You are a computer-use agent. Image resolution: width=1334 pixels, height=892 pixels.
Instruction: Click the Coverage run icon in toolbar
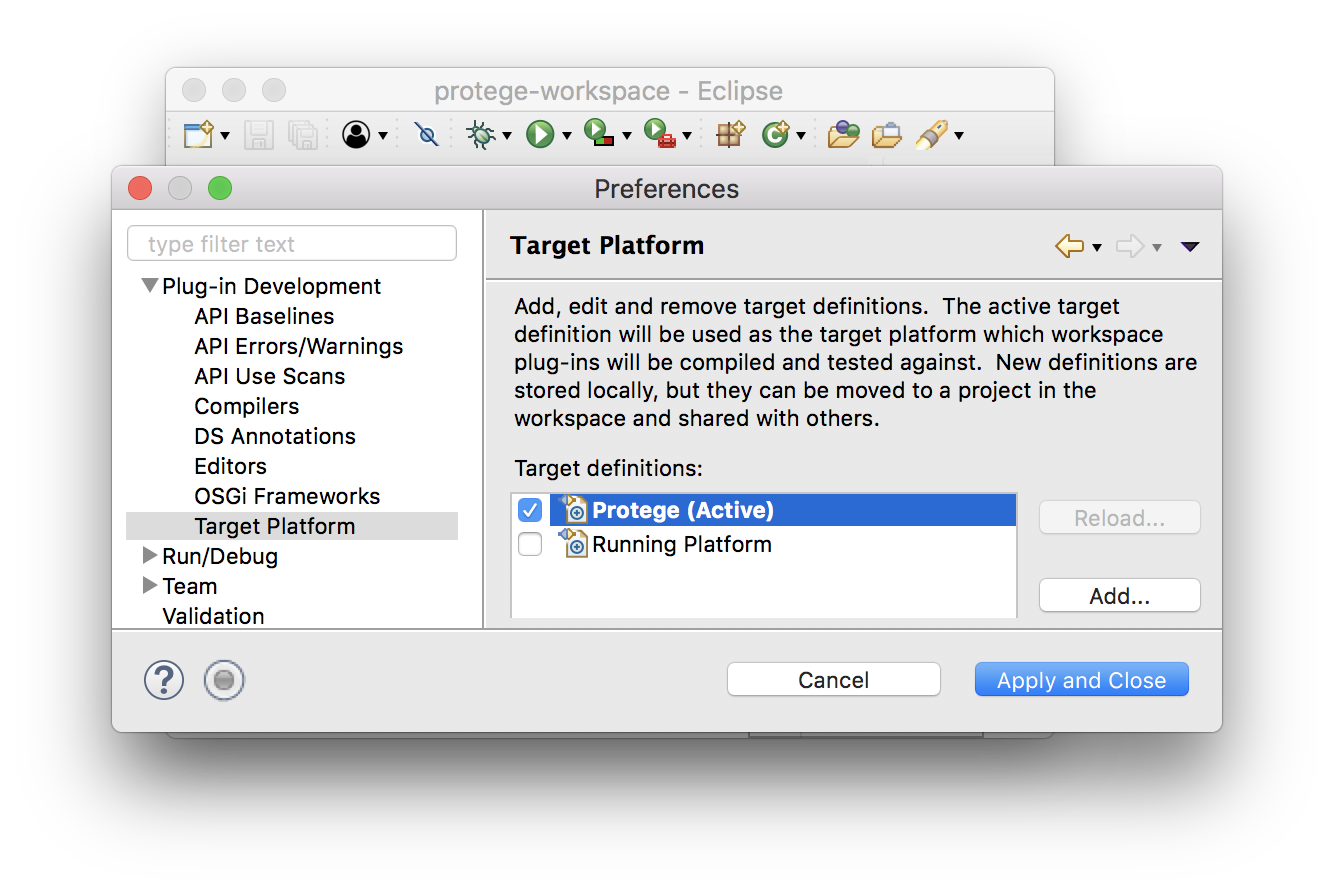pyautogui.click(x=599, y=134)
